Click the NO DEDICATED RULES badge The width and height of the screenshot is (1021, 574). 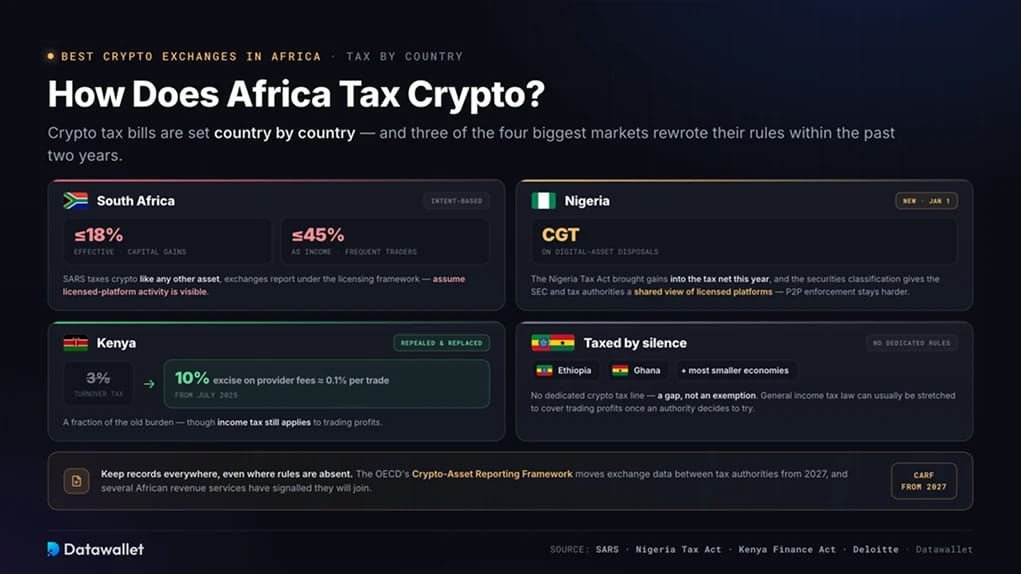point(912,343)
